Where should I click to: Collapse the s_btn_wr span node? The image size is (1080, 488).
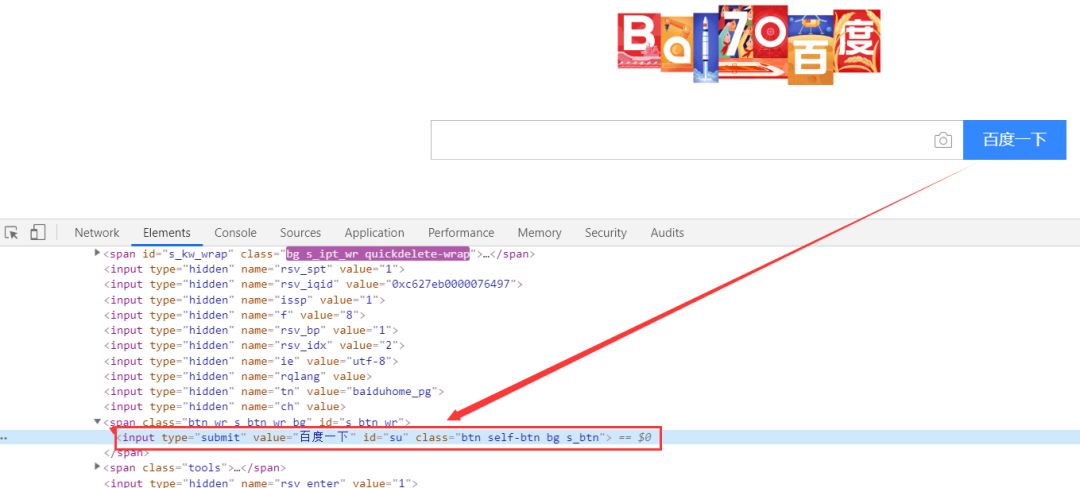97,421
